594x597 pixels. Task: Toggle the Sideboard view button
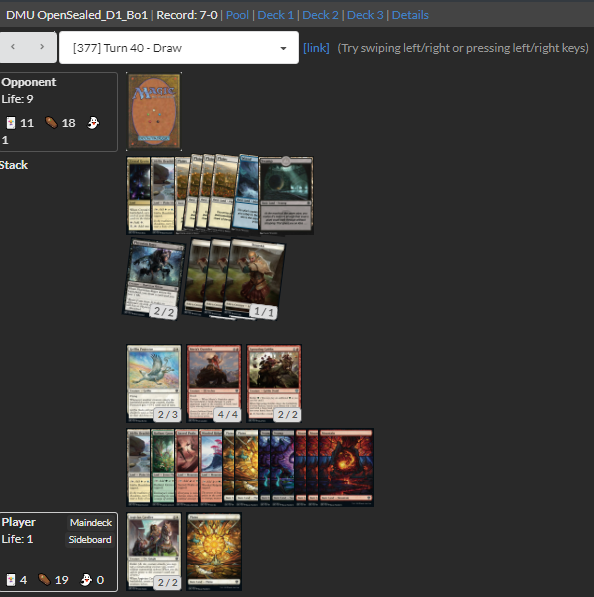(x=90, y=540)
